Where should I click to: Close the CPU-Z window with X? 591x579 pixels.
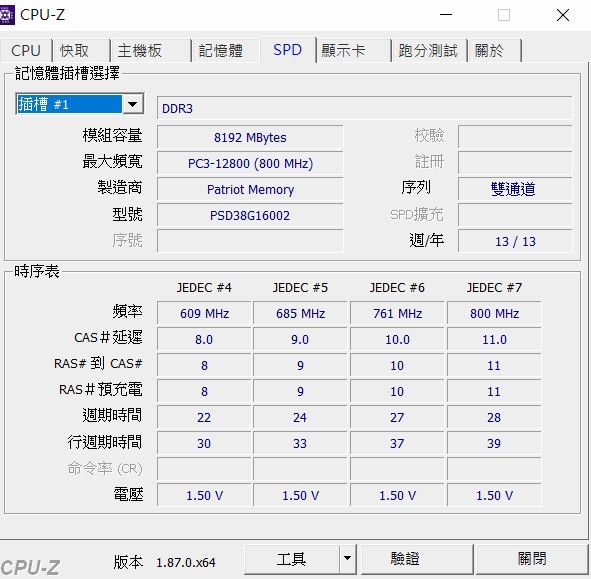tap(563, 15)
